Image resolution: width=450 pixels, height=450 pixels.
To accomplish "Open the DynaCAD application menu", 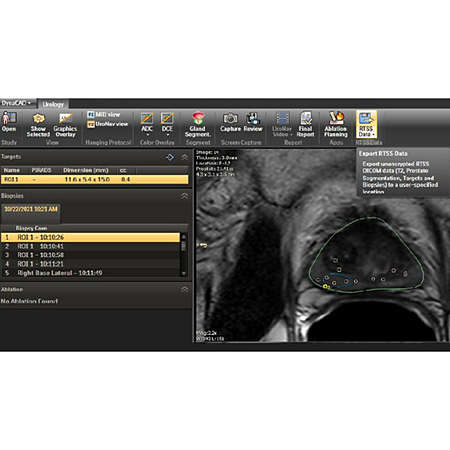I will [16, 103].
